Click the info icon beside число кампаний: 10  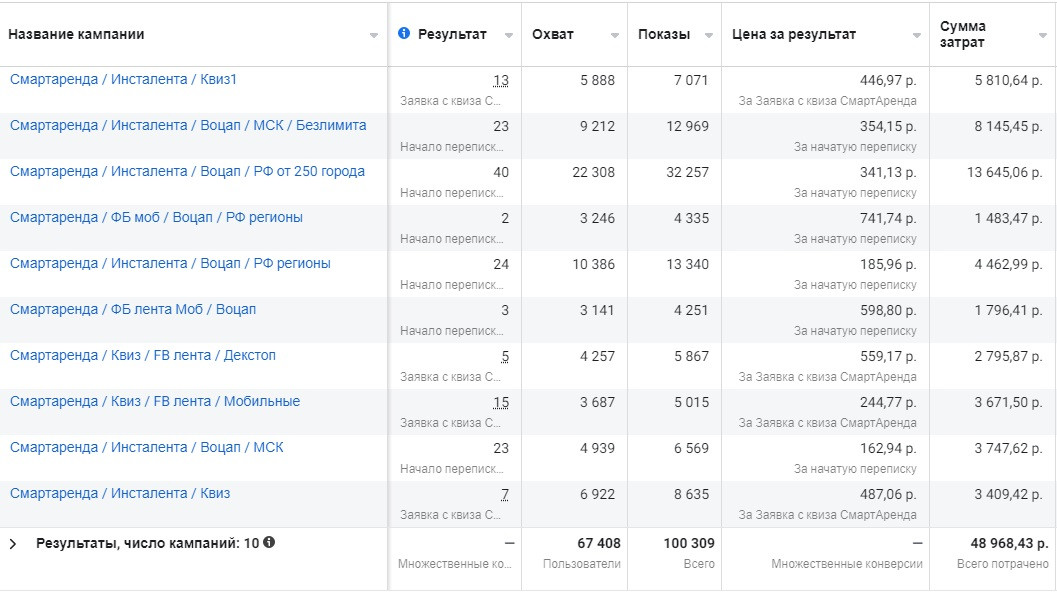coord(269,542)
